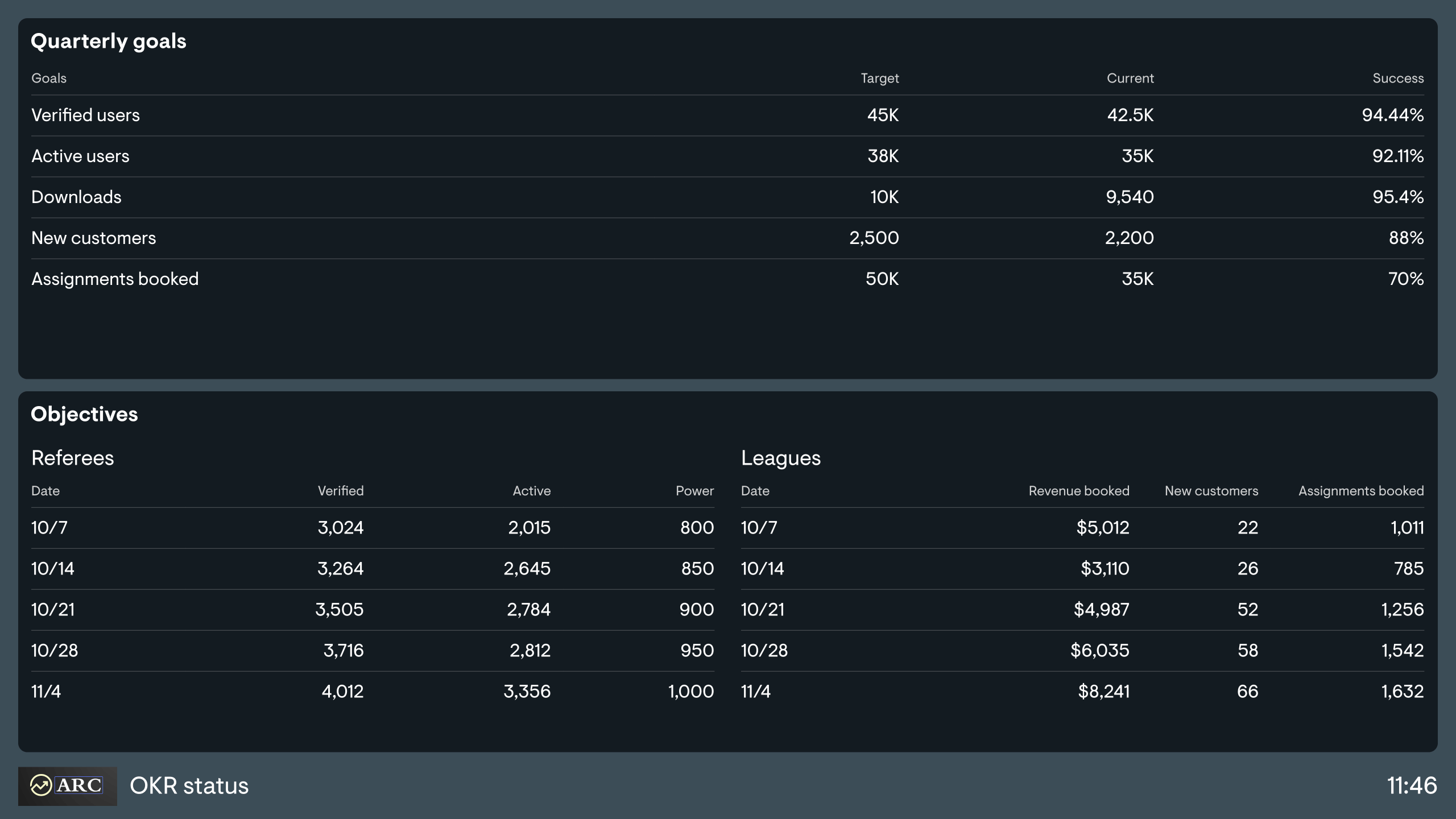Click the 88% success value
The image size is (1456, 819).
pos(1406,238)
